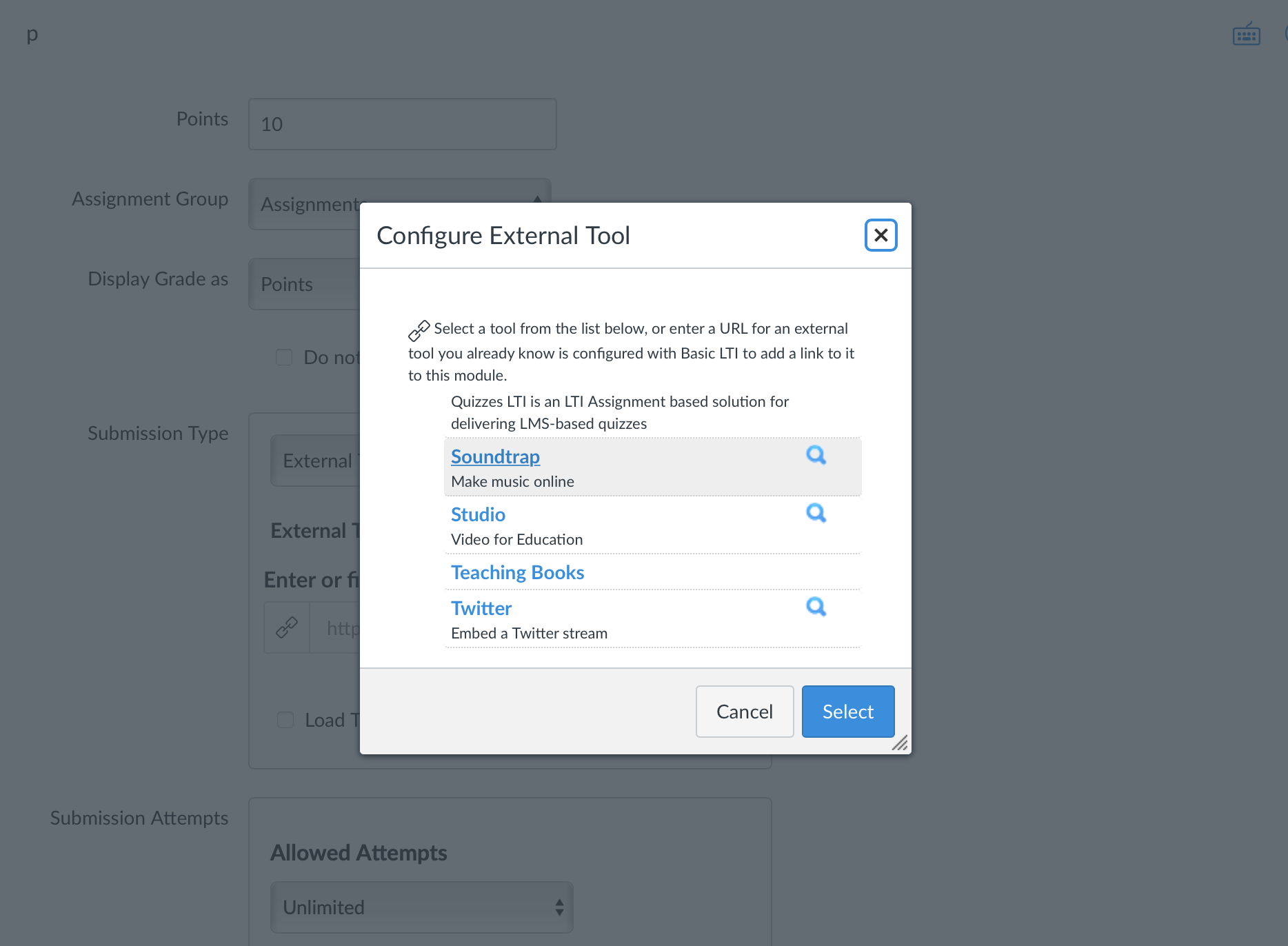Click the Quizzes LTI description text
Screen dimensions: 1288x946
coord(619,412)
